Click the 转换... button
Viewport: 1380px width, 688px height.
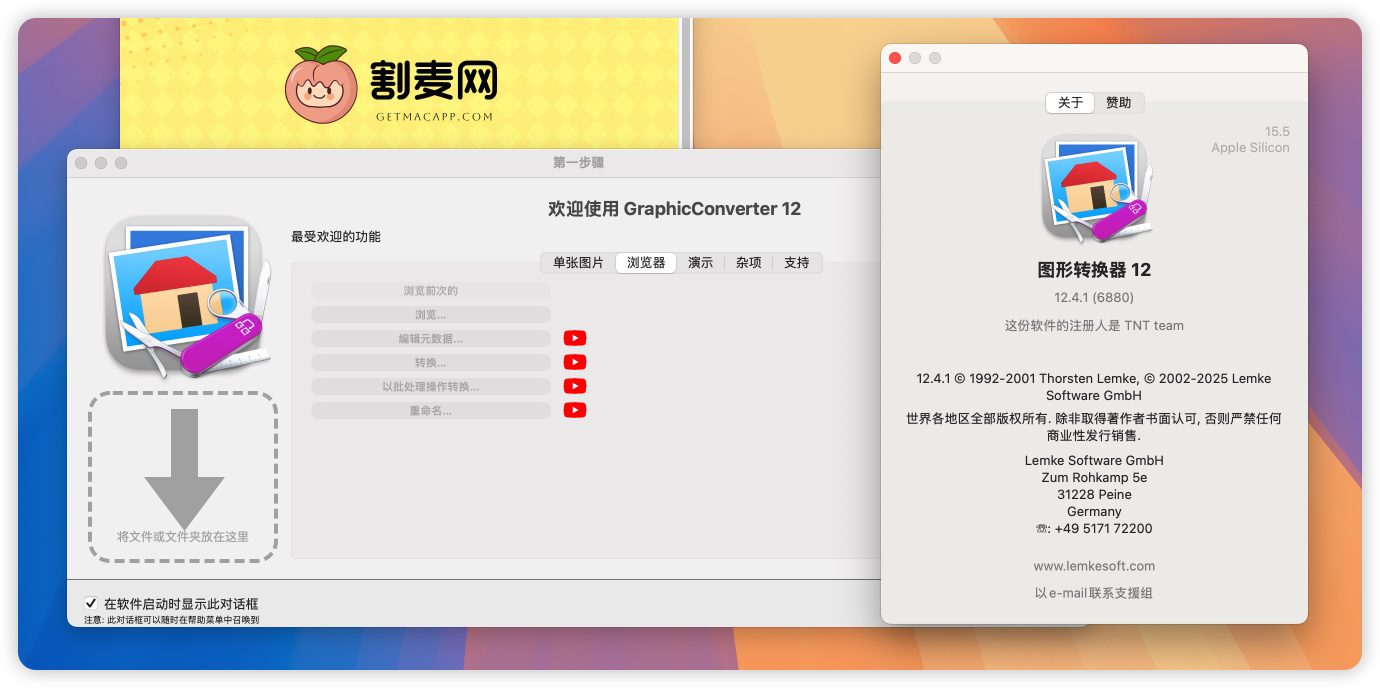pyautogui.click(x=431, y=363)
